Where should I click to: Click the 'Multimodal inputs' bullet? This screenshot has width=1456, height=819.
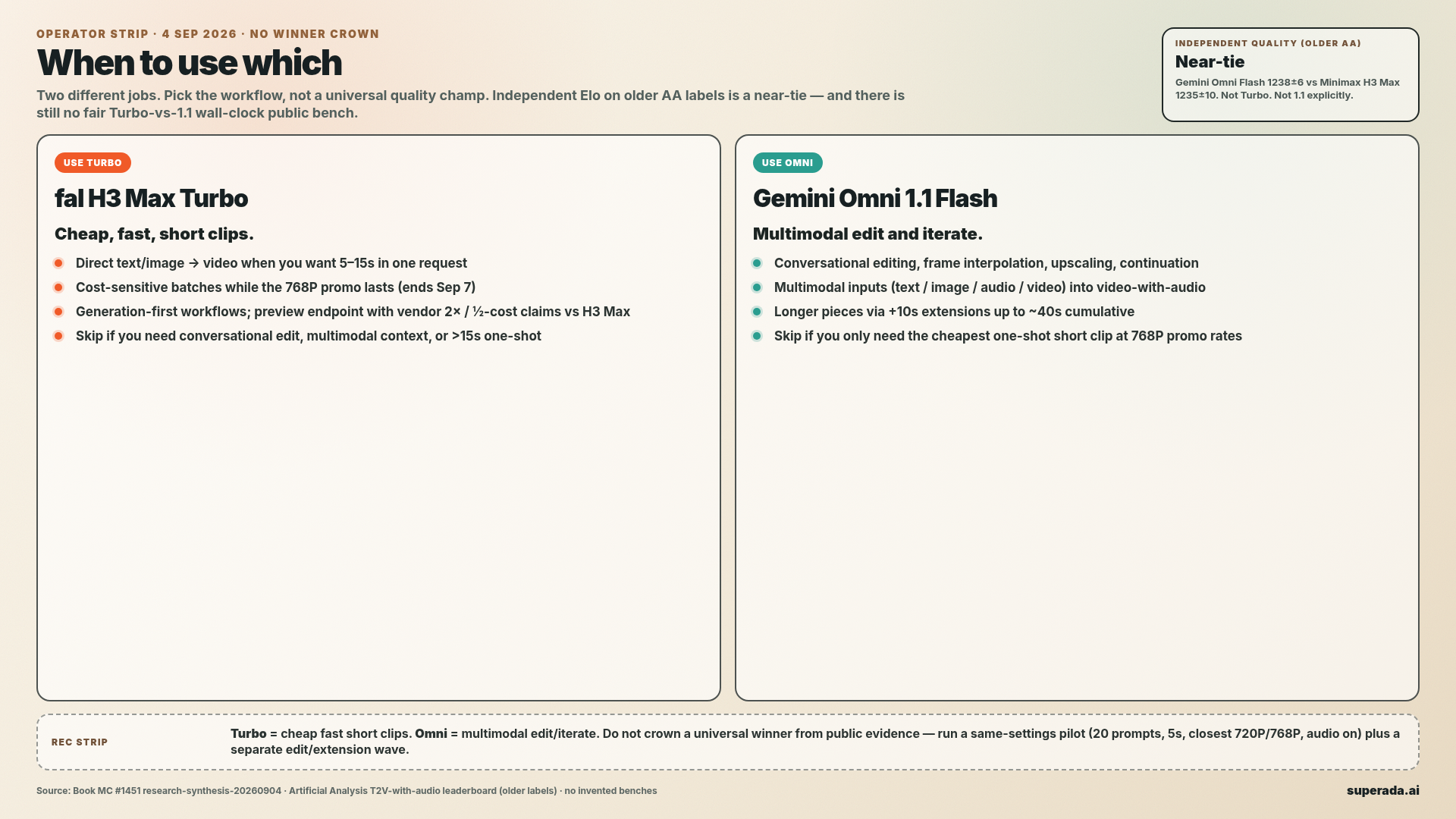click(x=990, y=287)
